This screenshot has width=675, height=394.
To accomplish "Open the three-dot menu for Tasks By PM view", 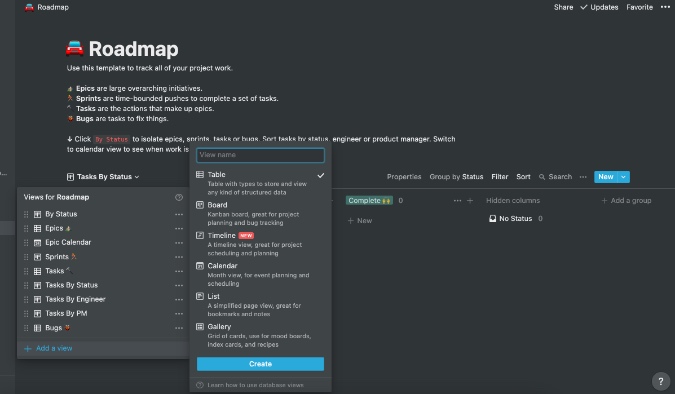I will click(179, 313).
